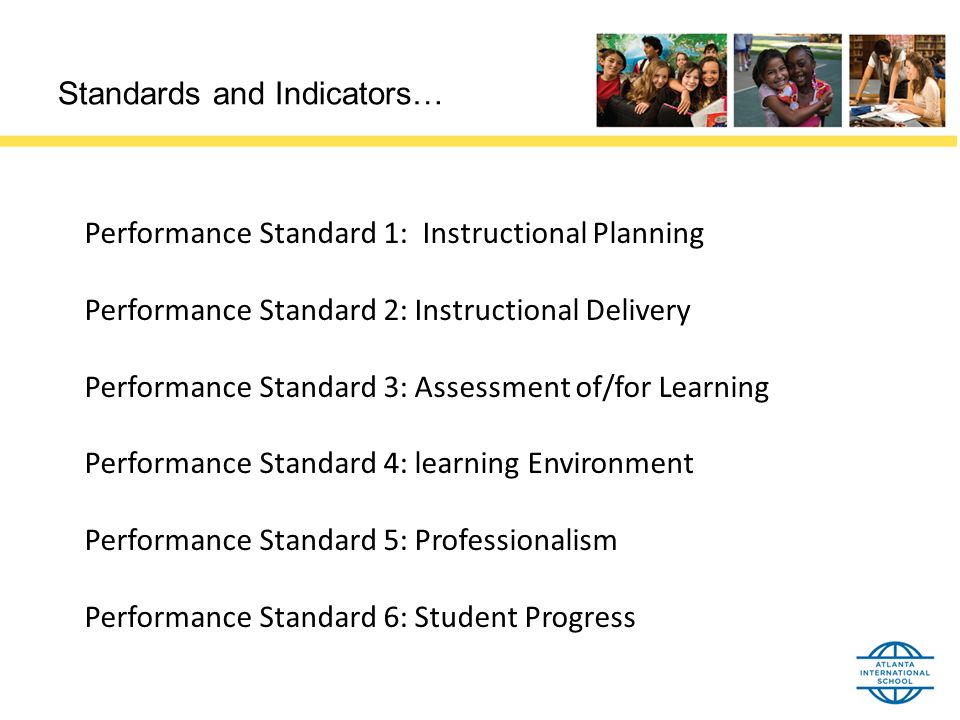Select the two girls hugging photo
The image size is (960, 720).
(x=788, y=80)
